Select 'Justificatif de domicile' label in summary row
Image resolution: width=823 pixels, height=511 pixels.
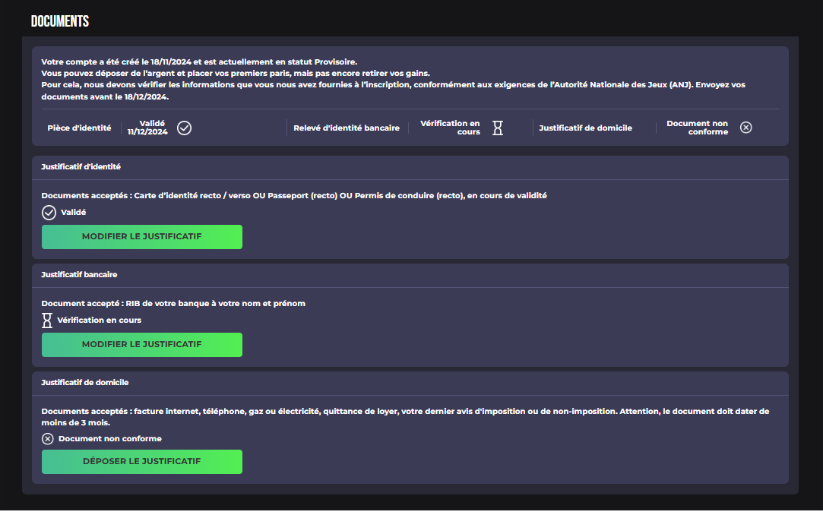click(x=585, y=128)
